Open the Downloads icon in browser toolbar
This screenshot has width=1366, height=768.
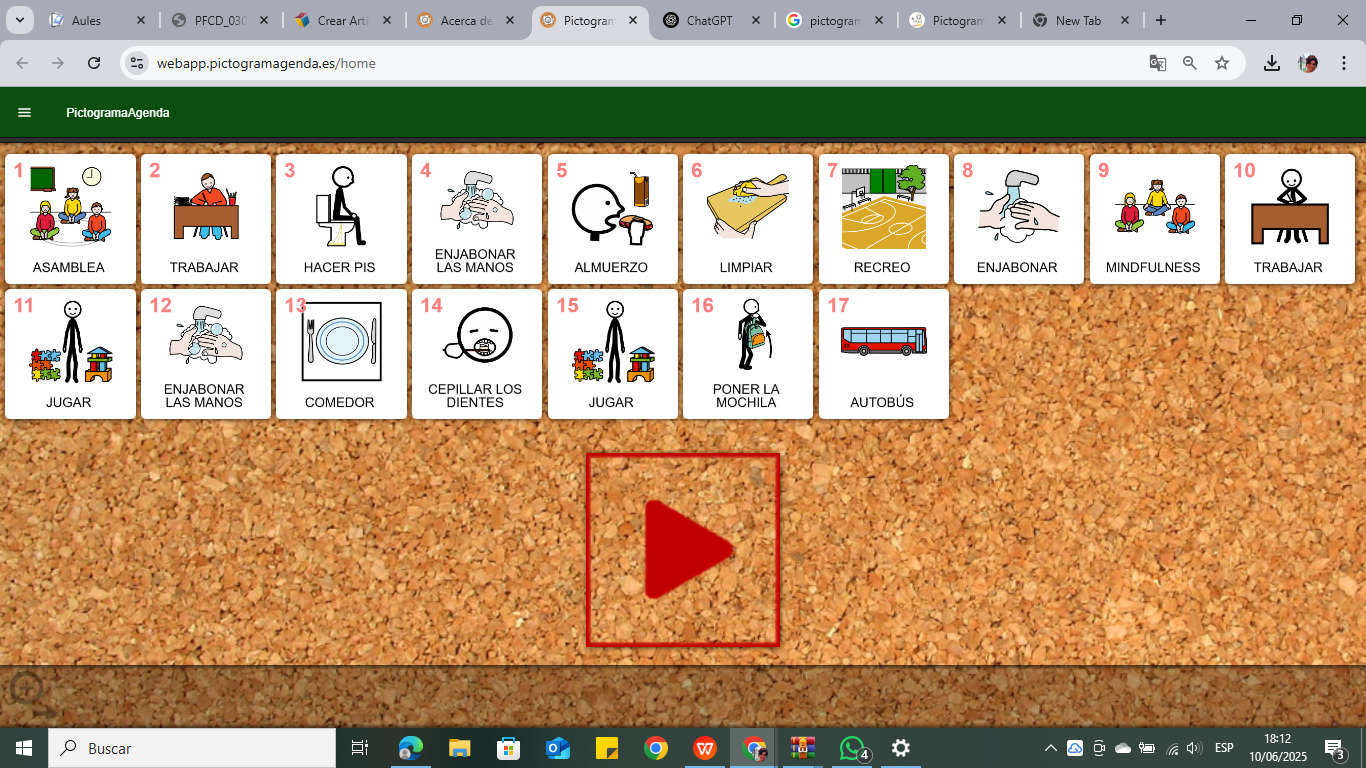click(x=1272, y=62)
